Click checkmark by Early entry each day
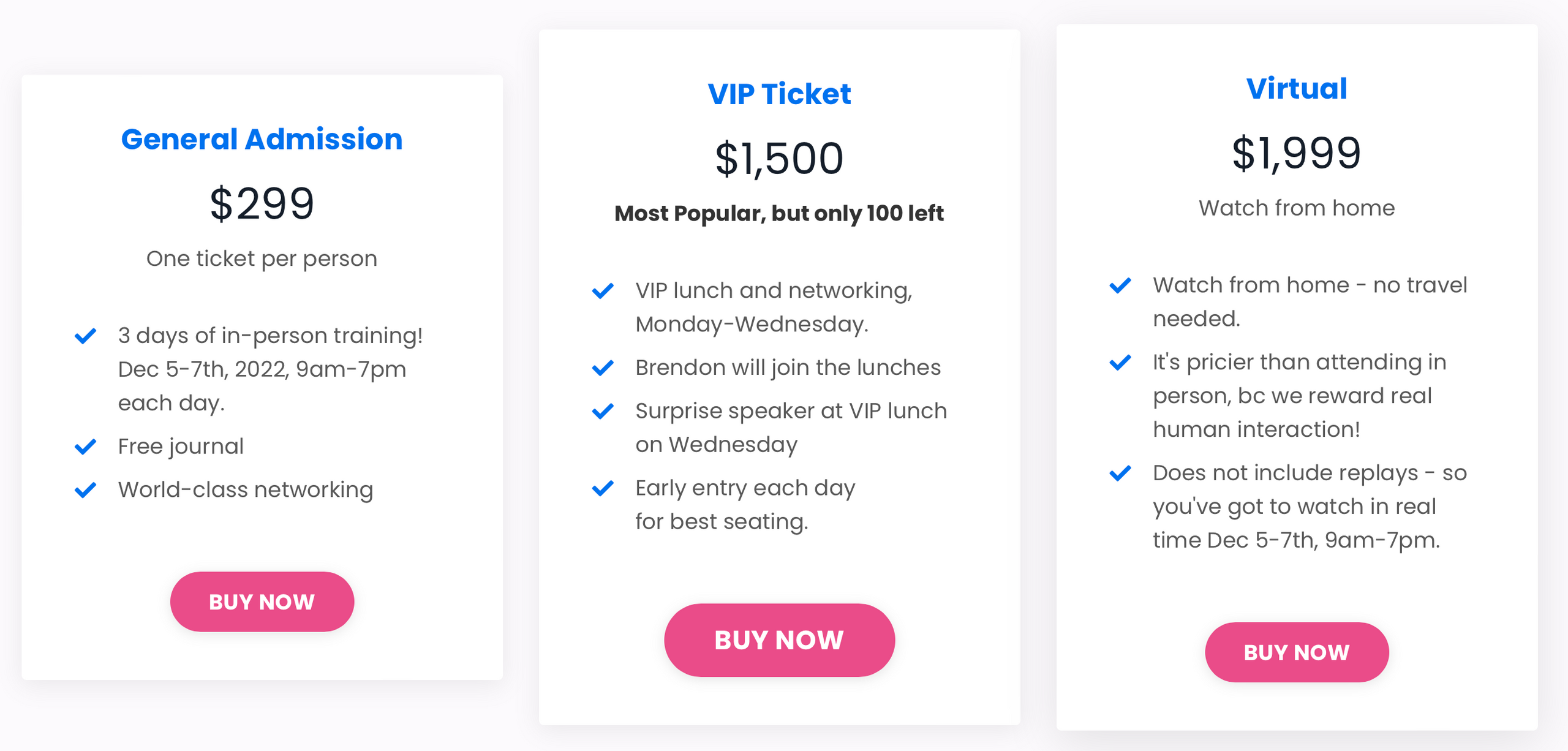This screenshot has width=1568, height=751. pos(603,488)
